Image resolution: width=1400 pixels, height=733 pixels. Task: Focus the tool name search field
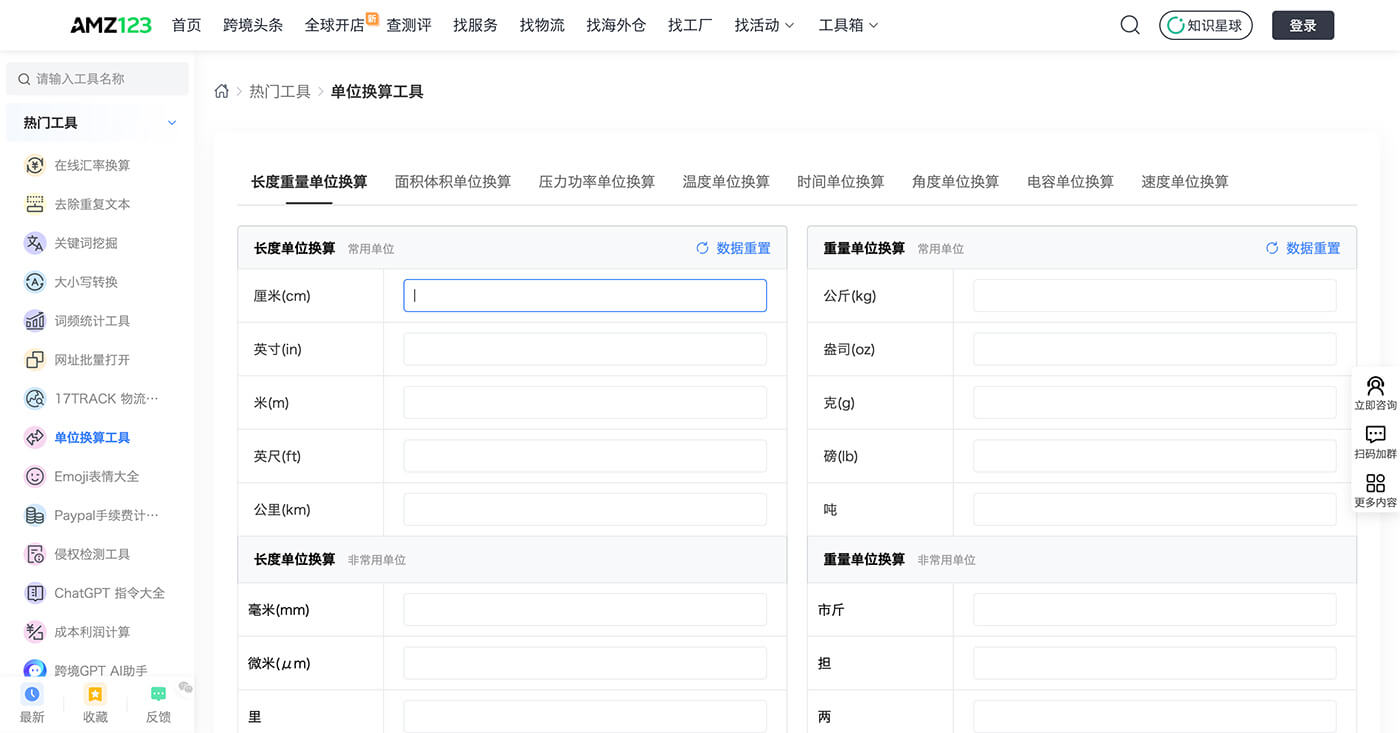97,79
